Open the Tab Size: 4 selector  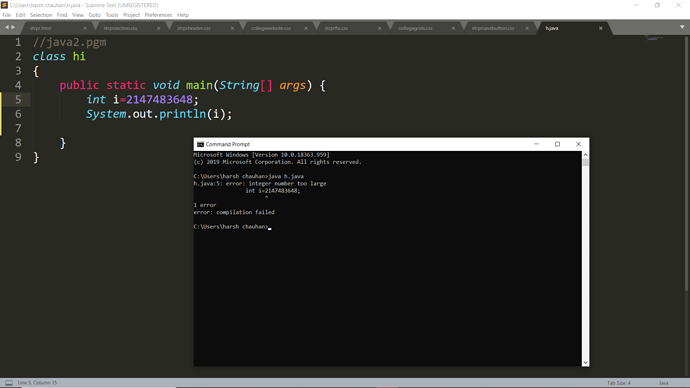point(619,383)
